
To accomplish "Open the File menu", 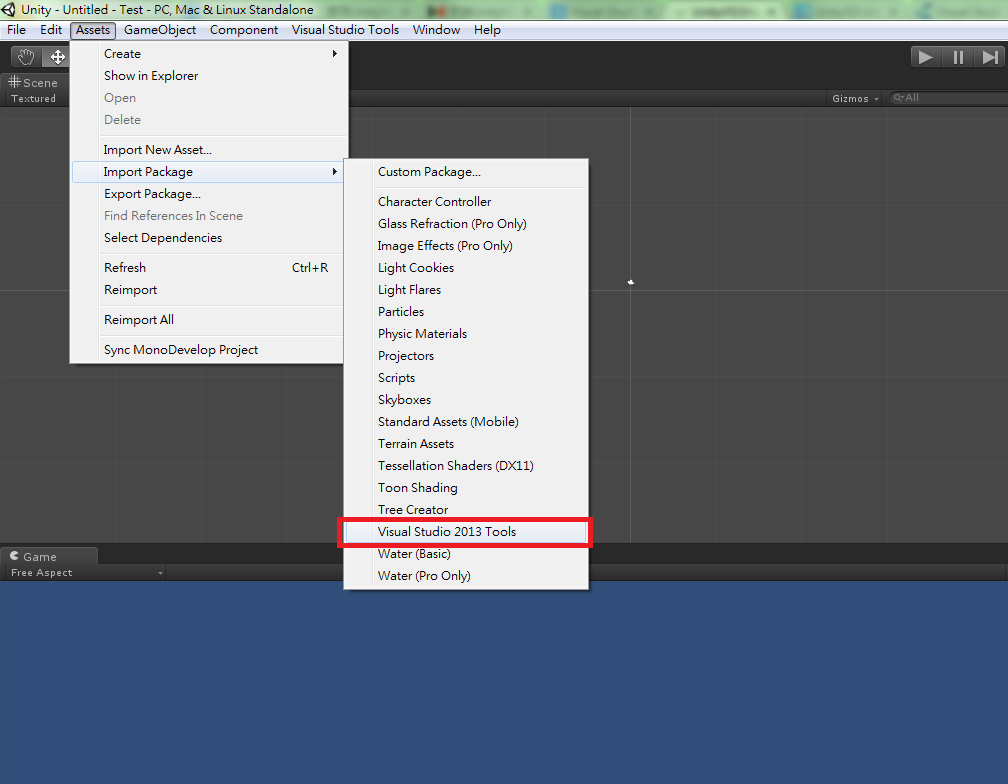I will pyautogui.click(x=16, y=30).
